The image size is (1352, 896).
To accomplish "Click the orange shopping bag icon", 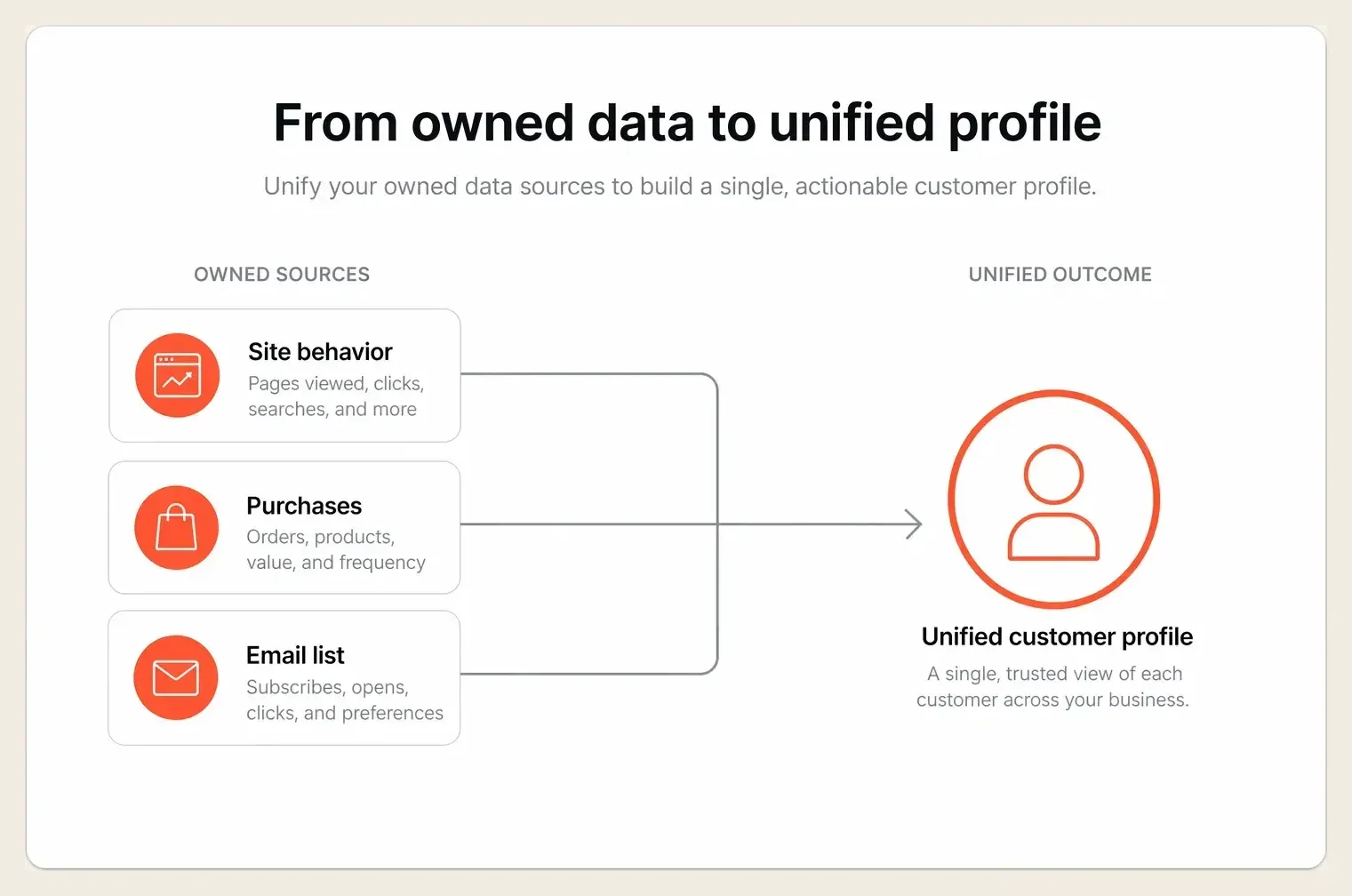I will point(176,527).
